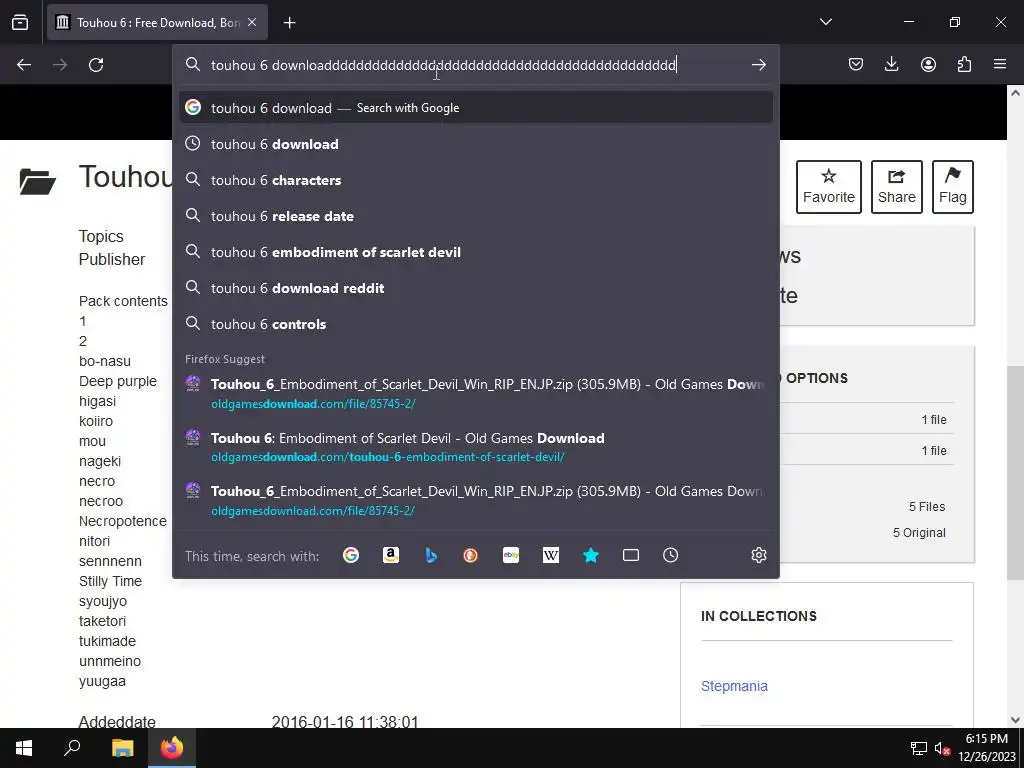Click the Flag button
Viewport: 1024px width, 768px height.
click(x=953, y=187)
